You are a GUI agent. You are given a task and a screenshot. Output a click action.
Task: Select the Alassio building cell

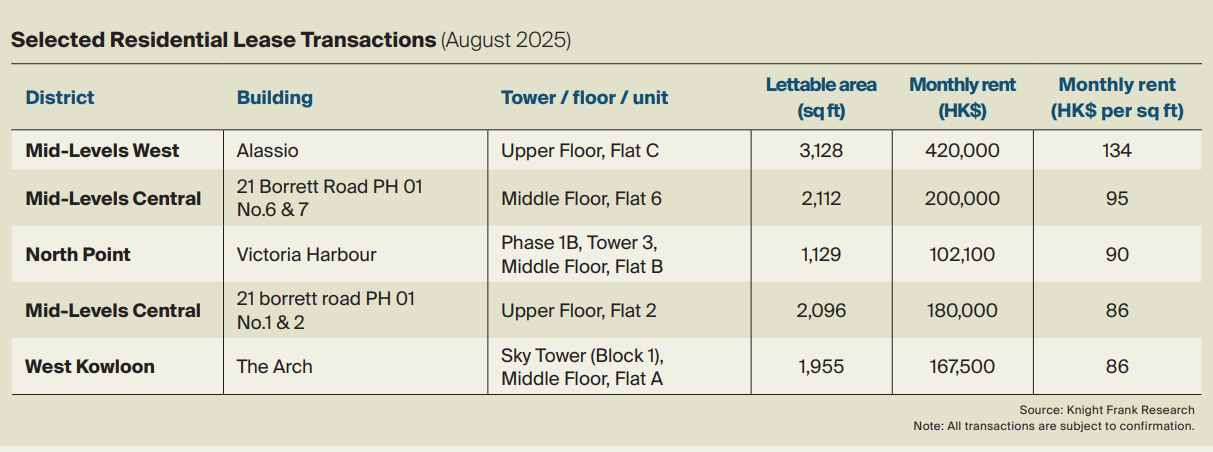pos(268,151)
